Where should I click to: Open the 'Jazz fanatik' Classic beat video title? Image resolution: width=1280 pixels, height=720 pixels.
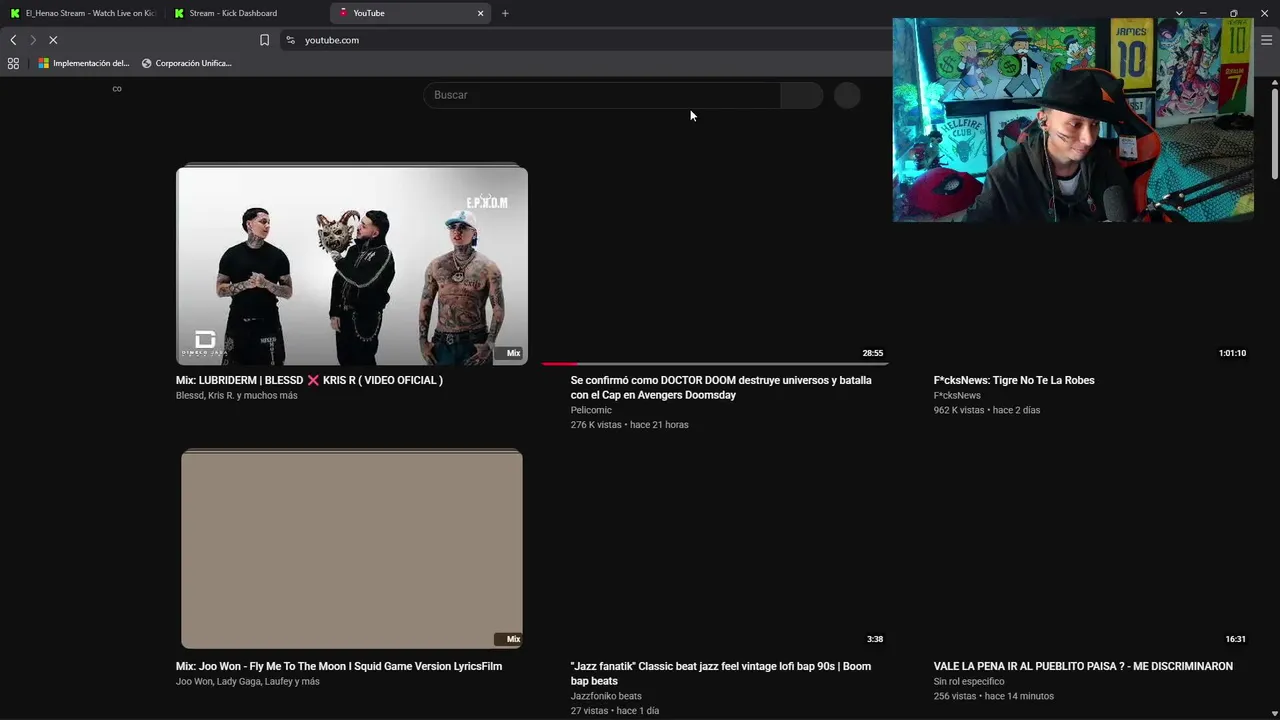[721, 673]
